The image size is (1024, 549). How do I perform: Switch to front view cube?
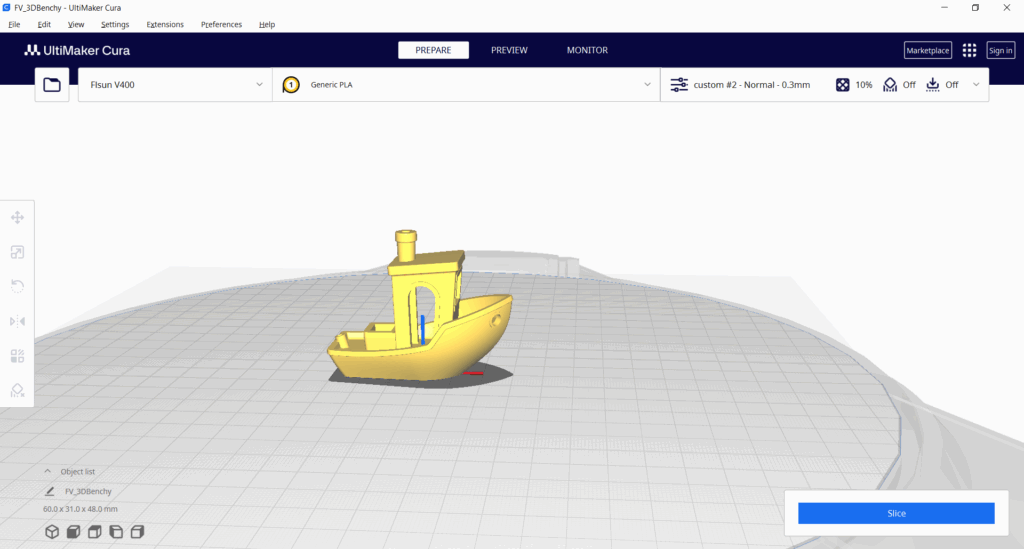click(x=74, y=532)
